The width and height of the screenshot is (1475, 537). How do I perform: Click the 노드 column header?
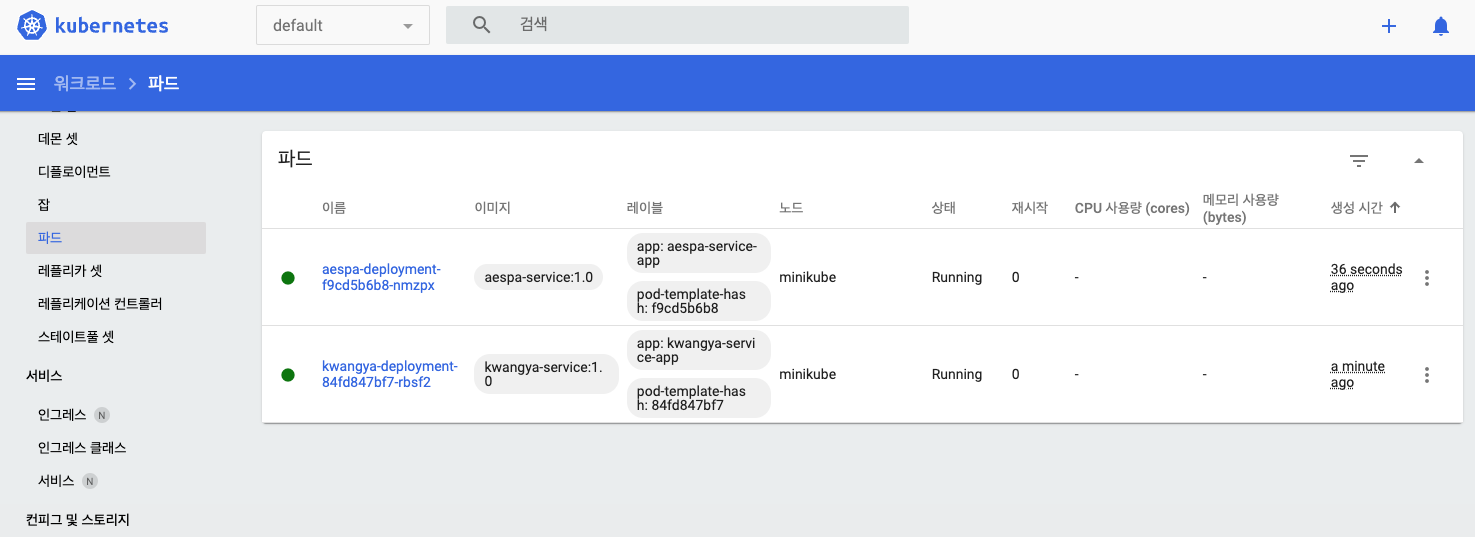pyautogui.click(x=791, y=208)
